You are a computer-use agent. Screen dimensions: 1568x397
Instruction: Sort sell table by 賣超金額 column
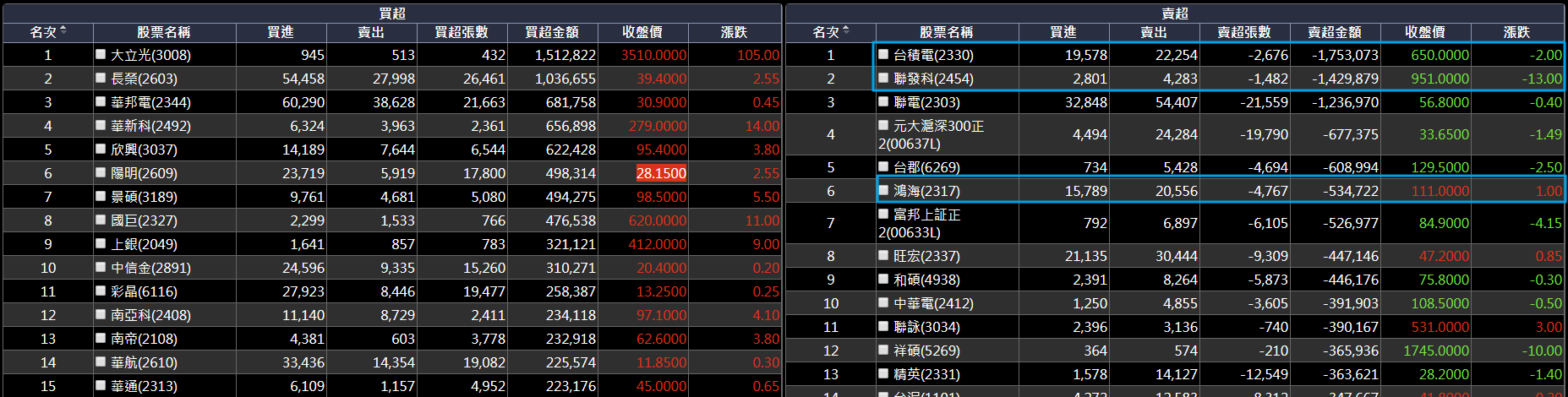coord(1335,32)
